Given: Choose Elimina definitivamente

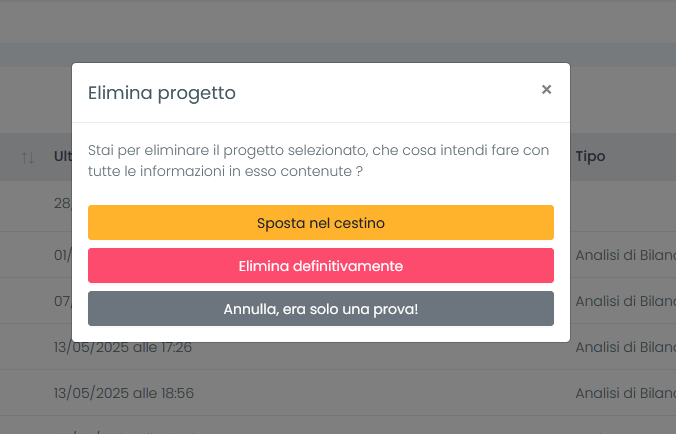Looking at the screenshot, I should 321,265.
